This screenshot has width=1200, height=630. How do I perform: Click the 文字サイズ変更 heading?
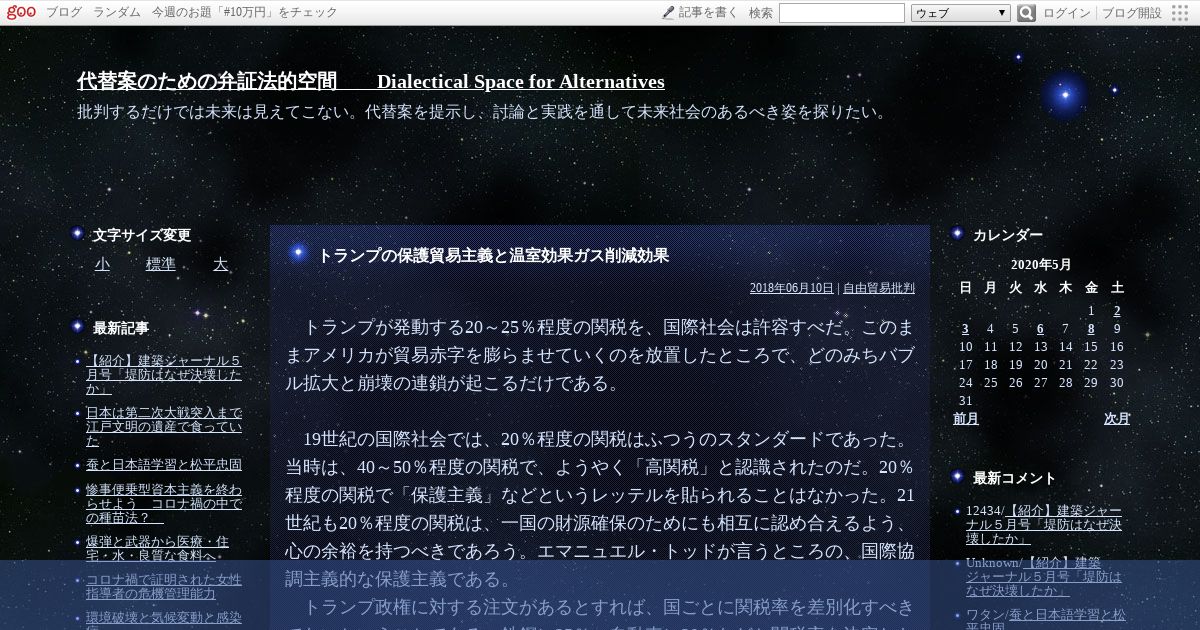141,236
